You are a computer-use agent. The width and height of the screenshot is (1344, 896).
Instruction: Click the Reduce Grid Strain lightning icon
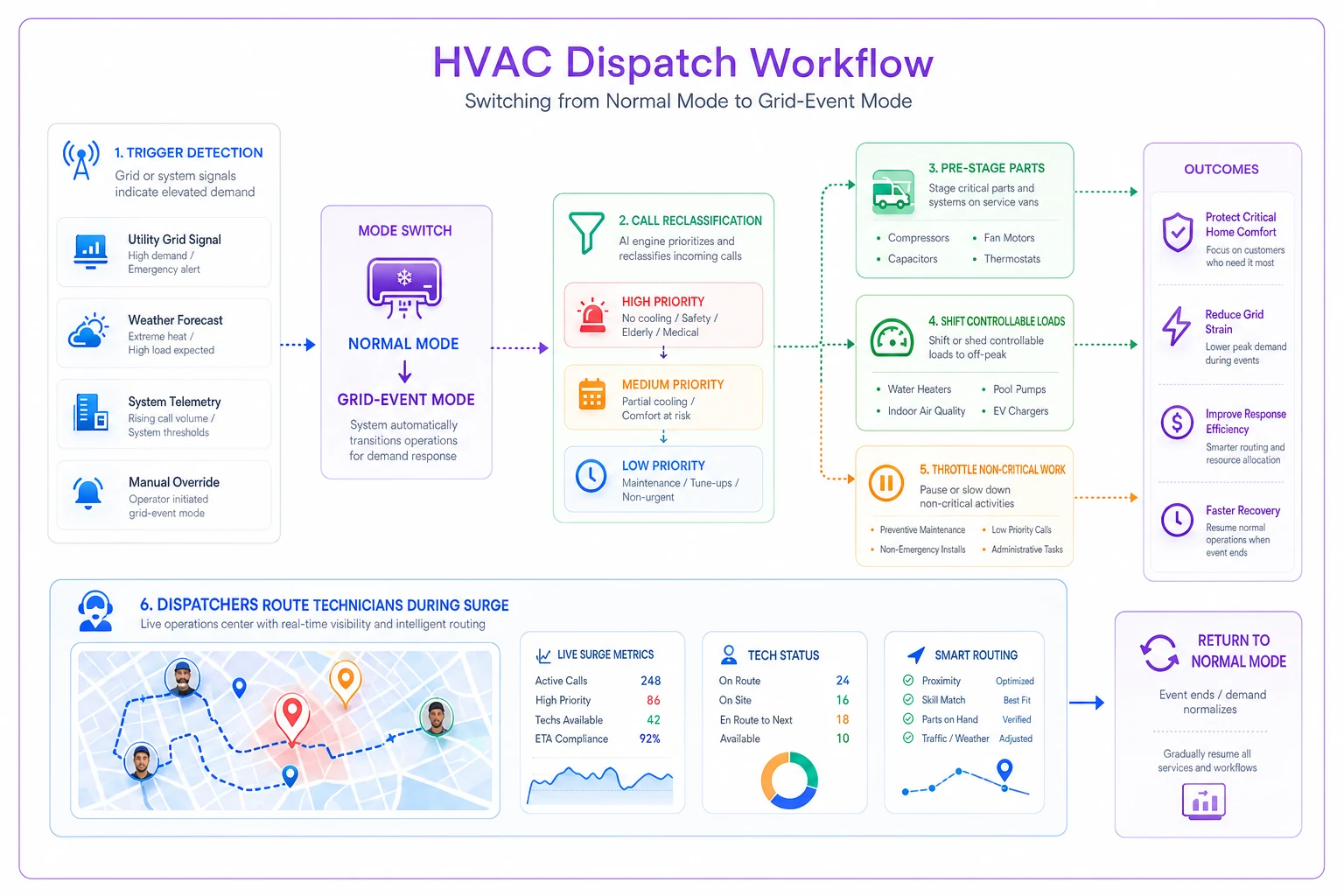1176,326
